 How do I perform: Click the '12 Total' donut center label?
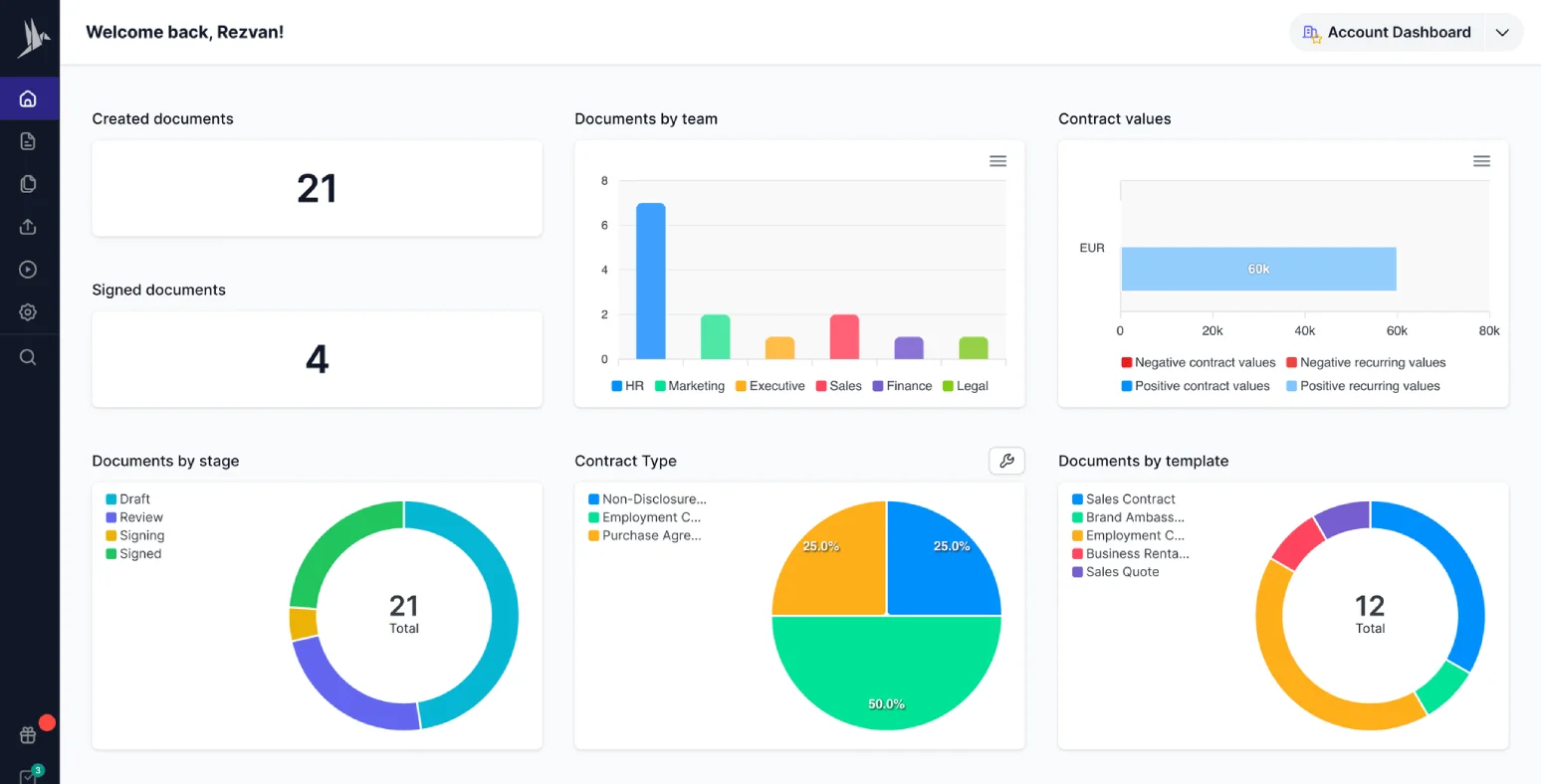(1370, 614)
